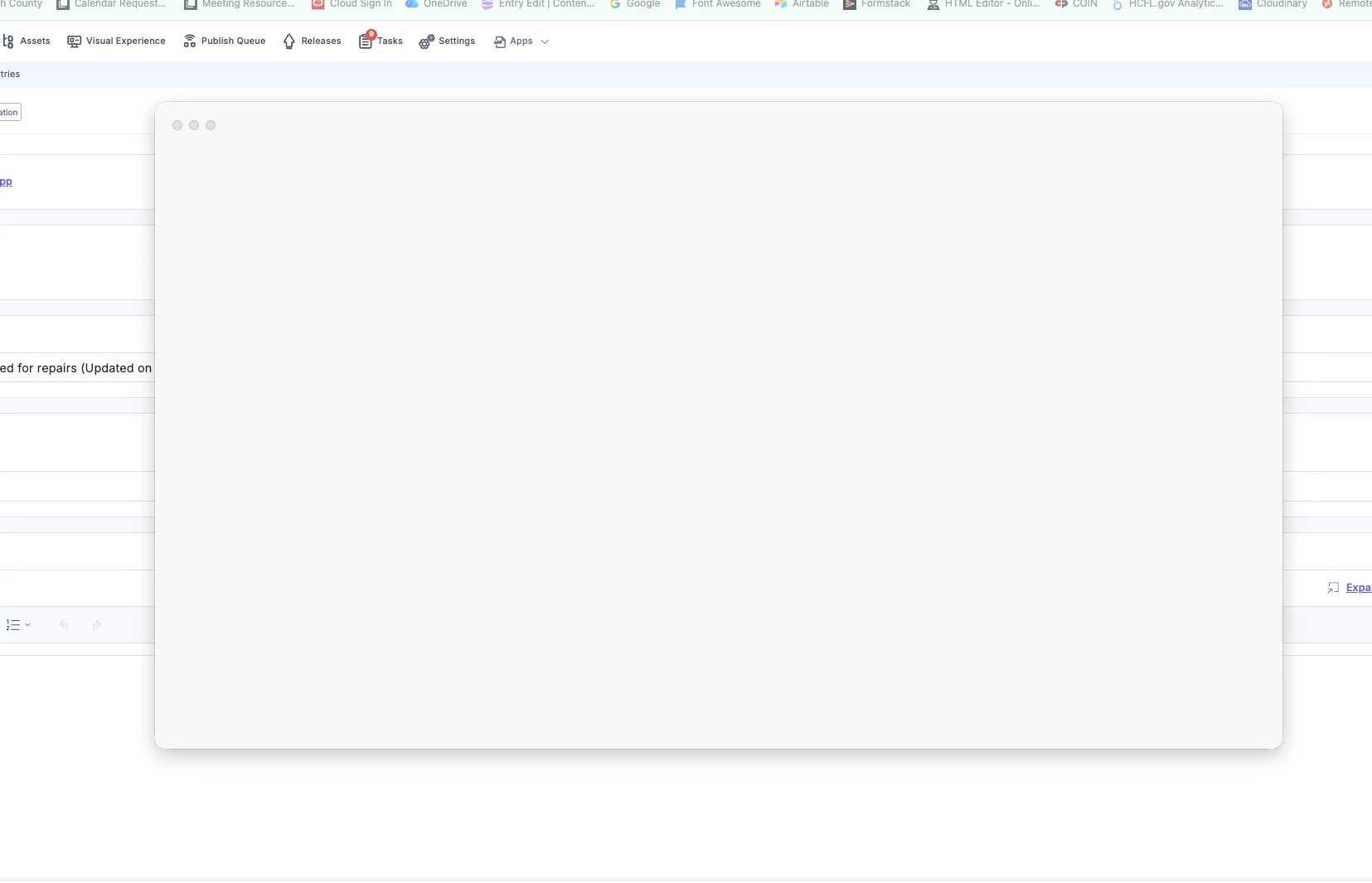This screenshot has width=1372, height=883.
Task: Click the green zoom dot on the dialog
Action: click(x=211, y=125)
